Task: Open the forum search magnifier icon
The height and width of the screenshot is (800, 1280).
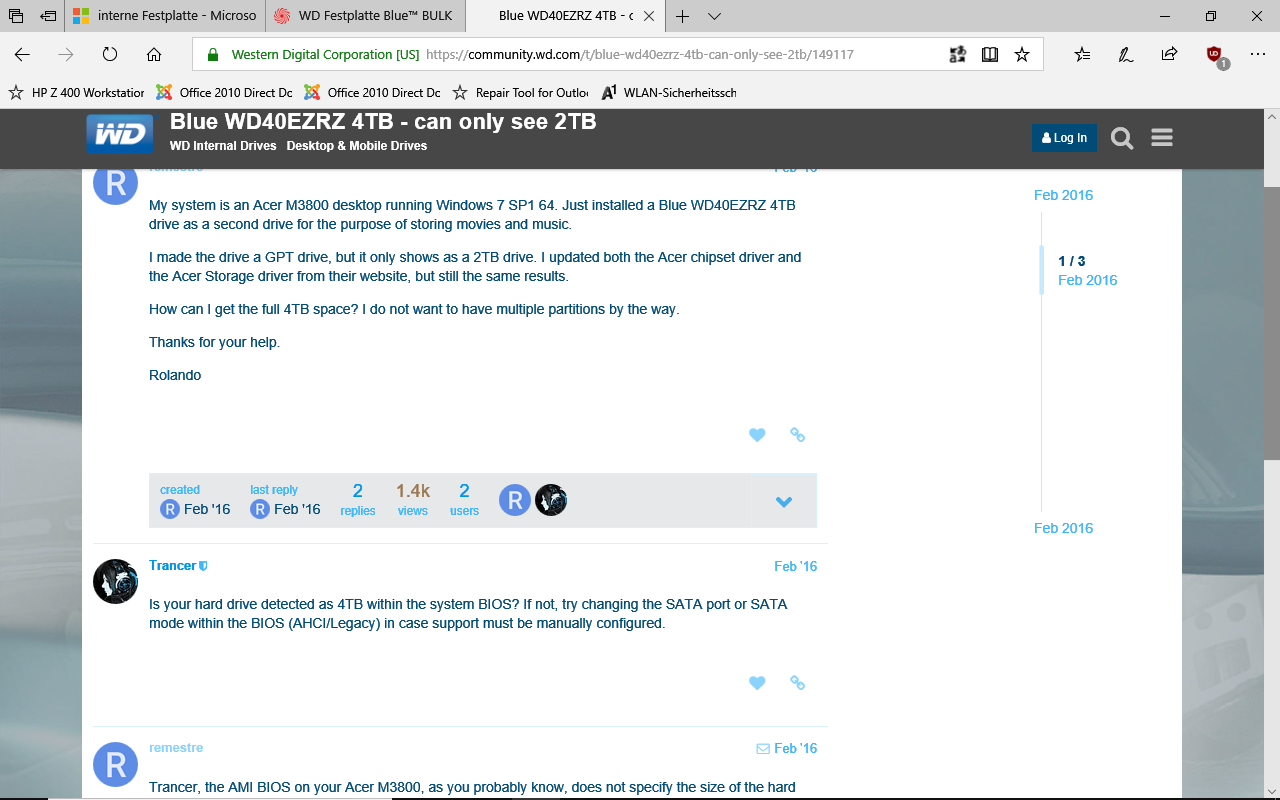Action: click(1122, 138)
